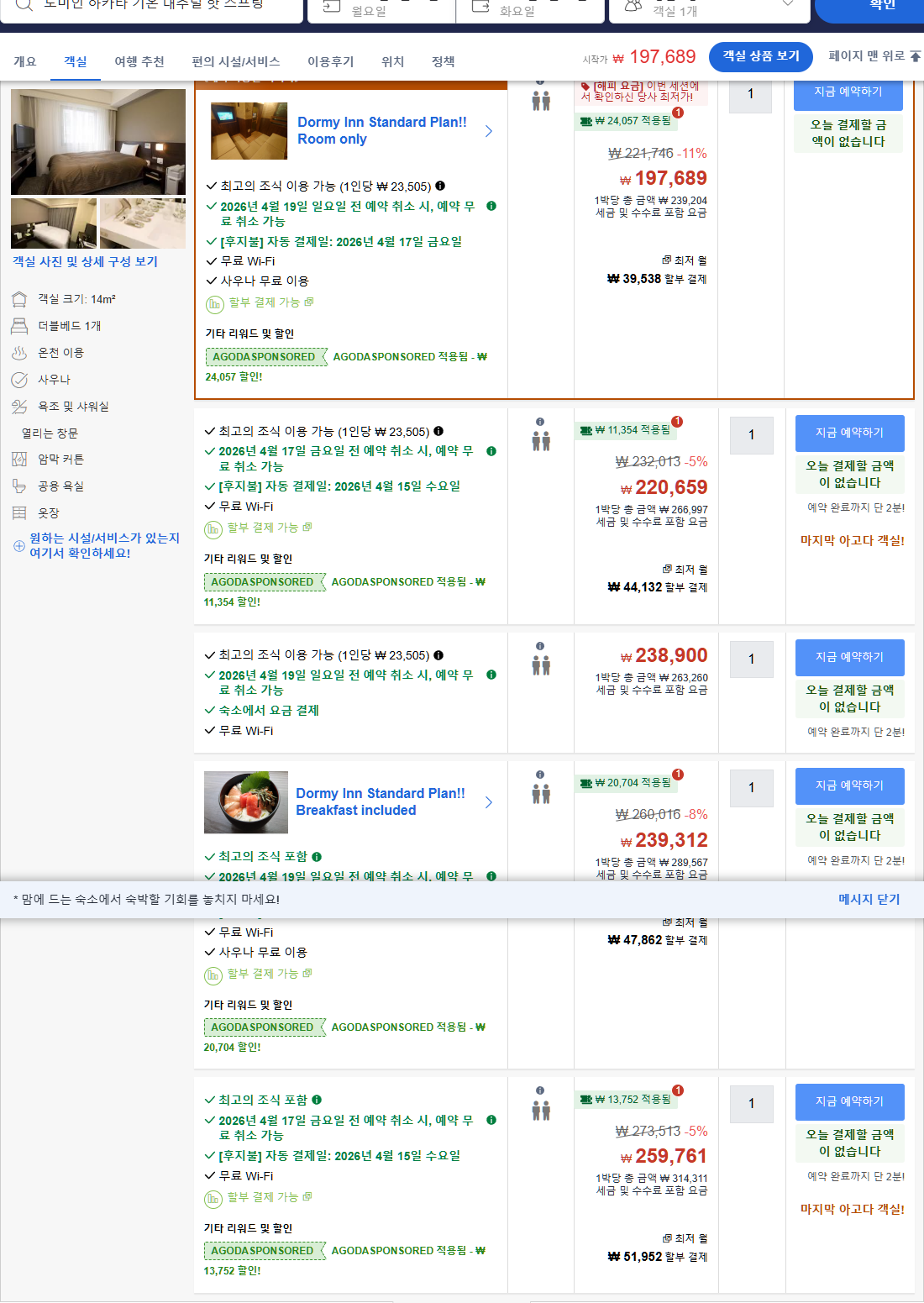
Task: Click the coupon icon showing ₩24,057 applied
Action: [586, 122]
